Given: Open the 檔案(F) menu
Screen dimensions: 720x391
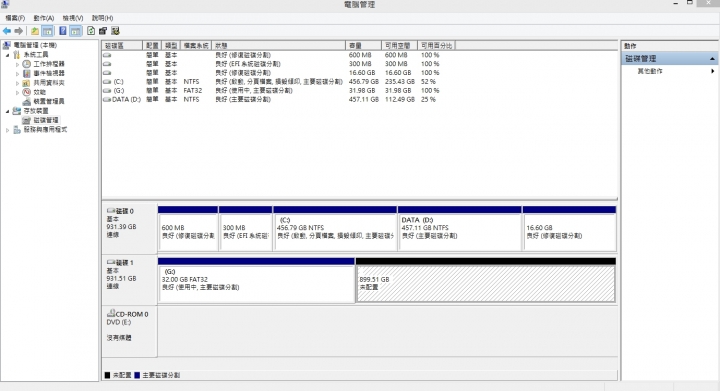Looking at the screenshot, I should (x=15, y=18).
